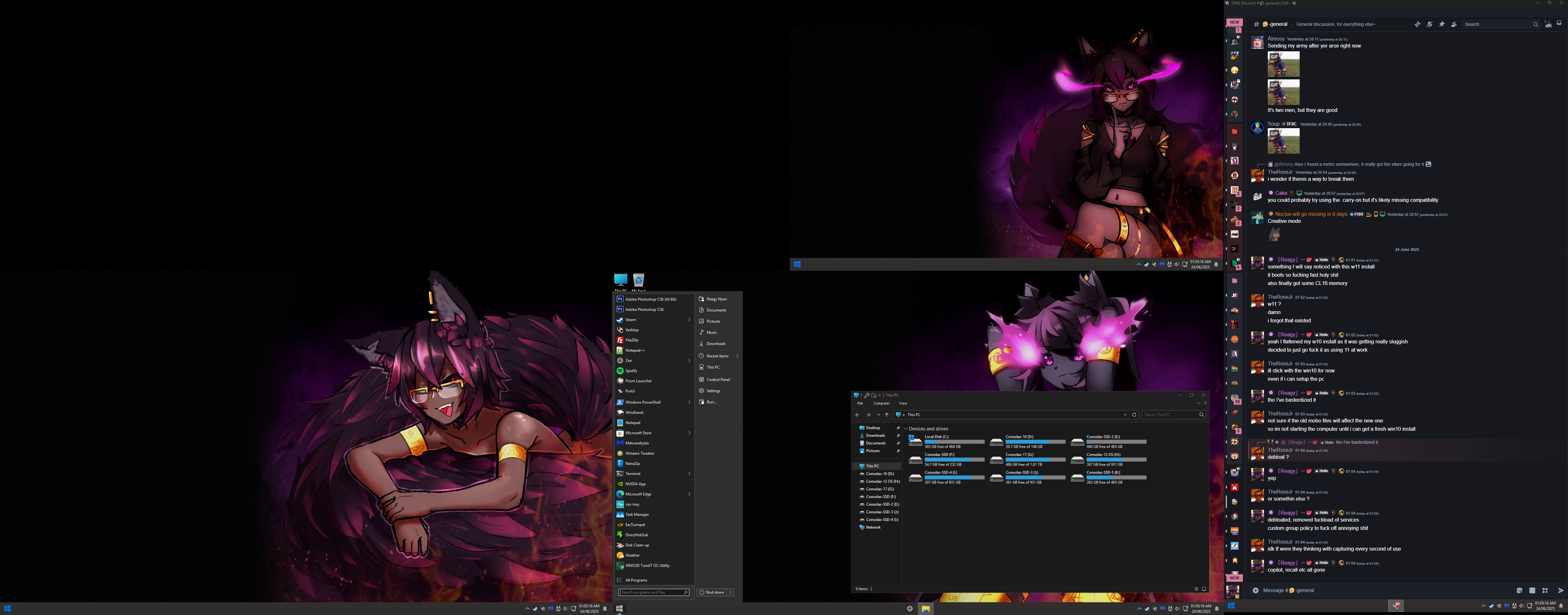Show pinned messages in Discord channel

[x=1441, y=24]
